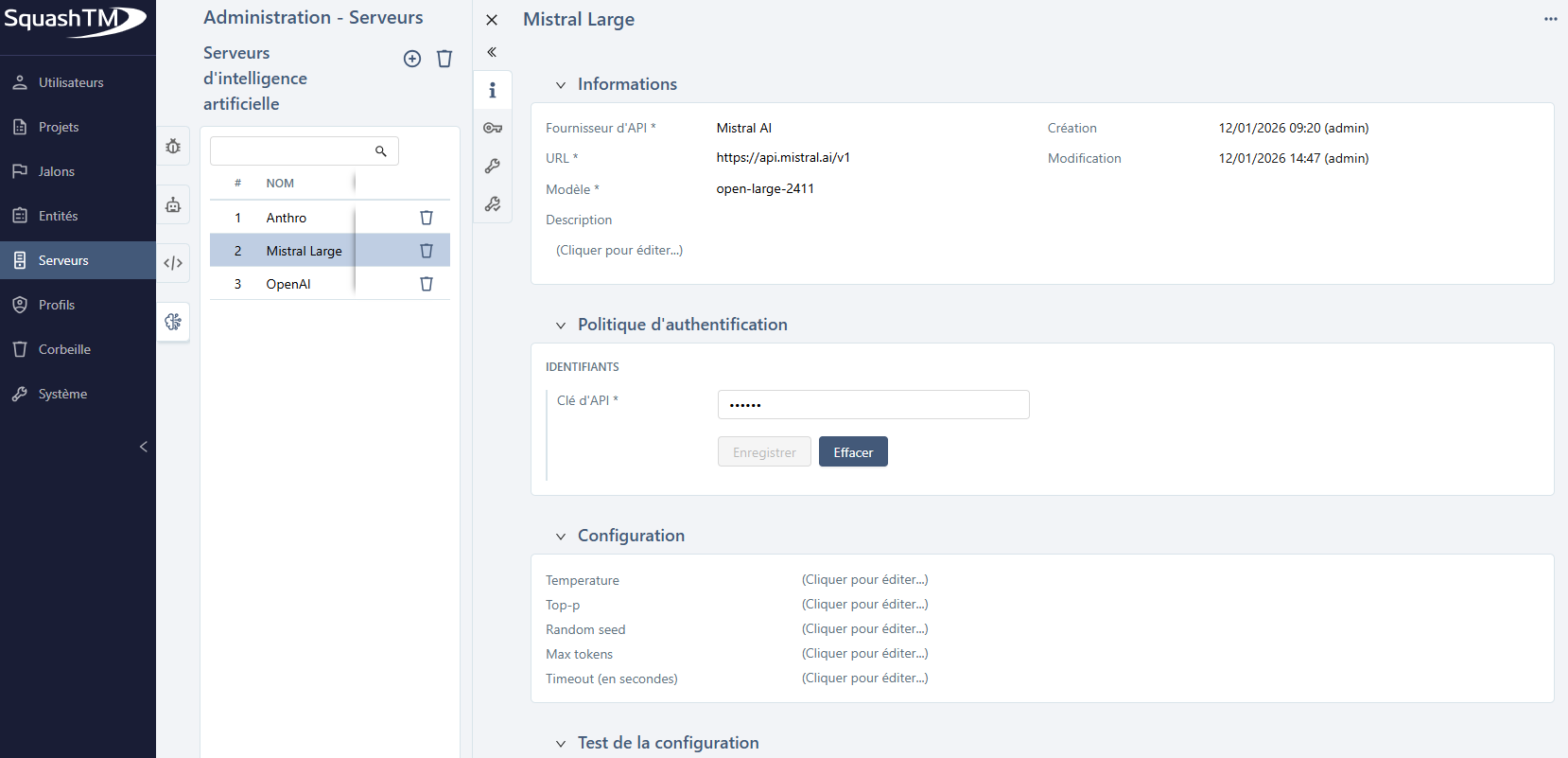The image size is (1568, 758).
Task: Jump to authentication key anchor icon
Action: [x=493, y=128]
